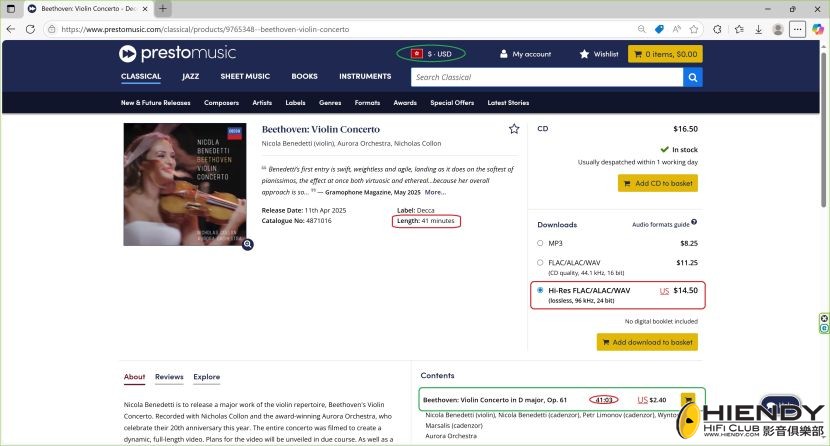Switch to the About tab
Viewport: 830px width, 446px height.
(134, 377)
